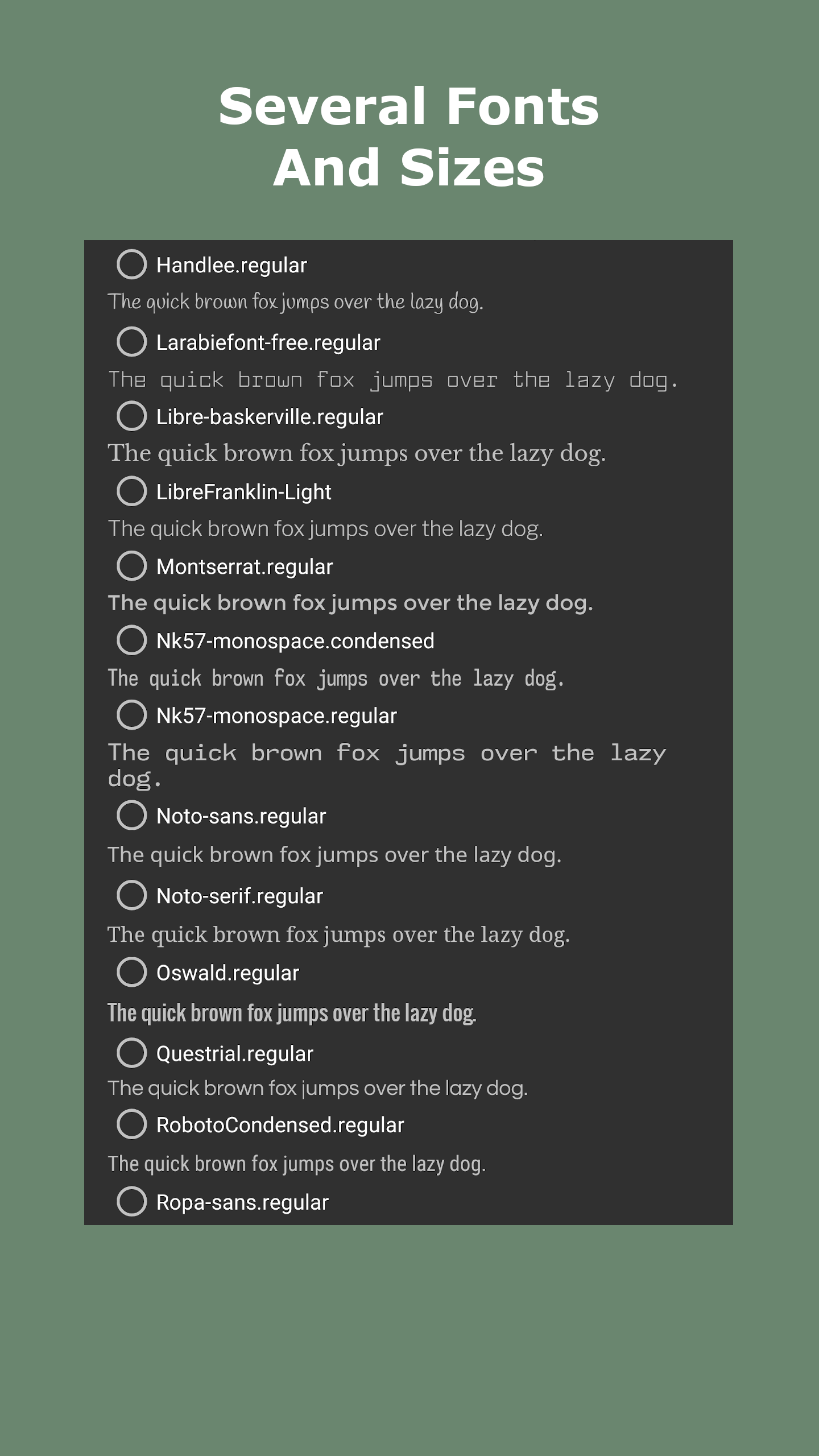Pick the Ropa-sans.regular radio button
The width and height of the screenshot is (819, 1456).
click(131, 1202)
